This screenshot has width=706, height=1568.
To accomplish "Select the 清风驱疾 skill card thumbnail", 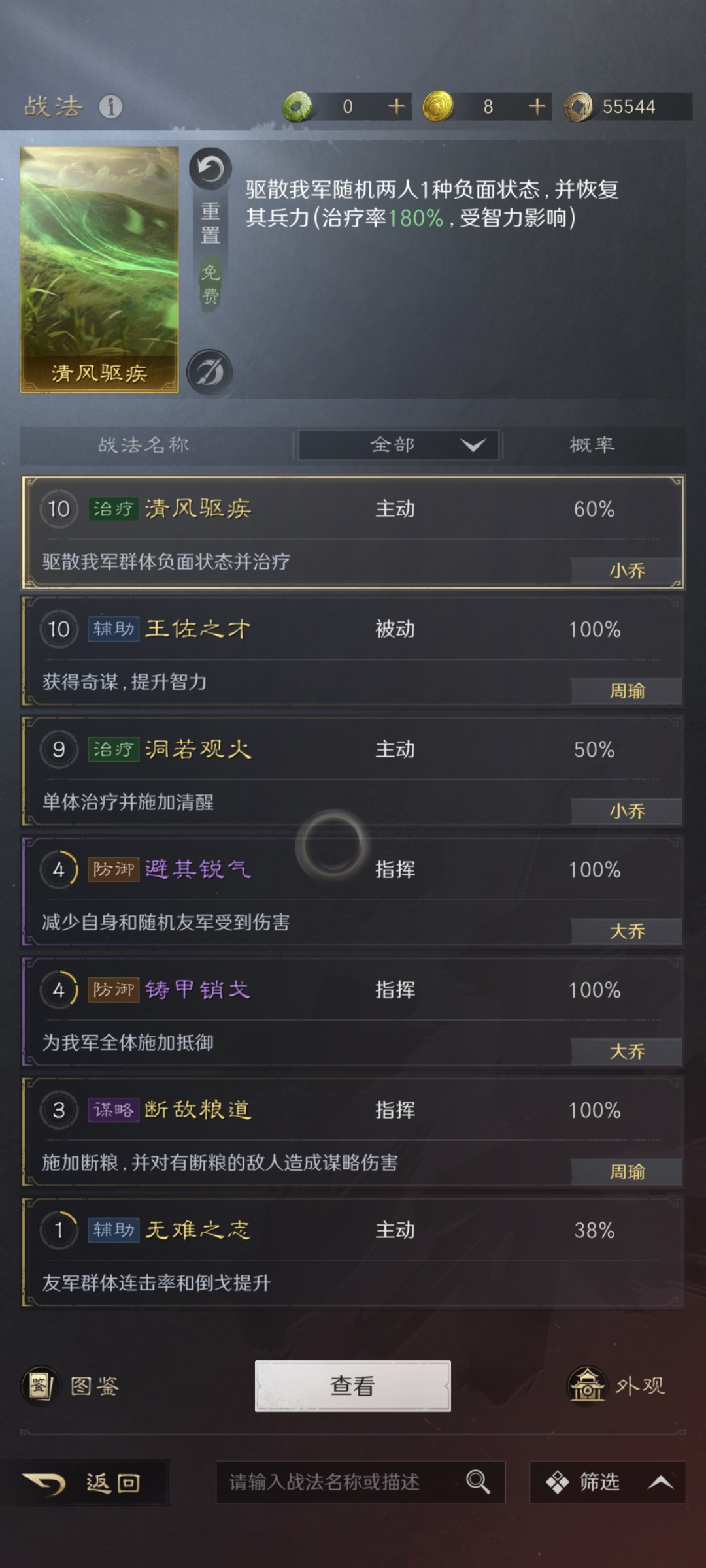I will coord(99,269).
